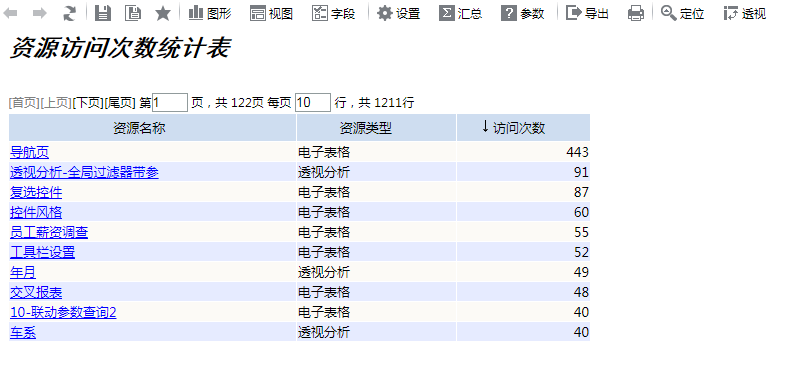Click the 87 visit count cell
802x385 pixels.
click(x=523, y=192)
